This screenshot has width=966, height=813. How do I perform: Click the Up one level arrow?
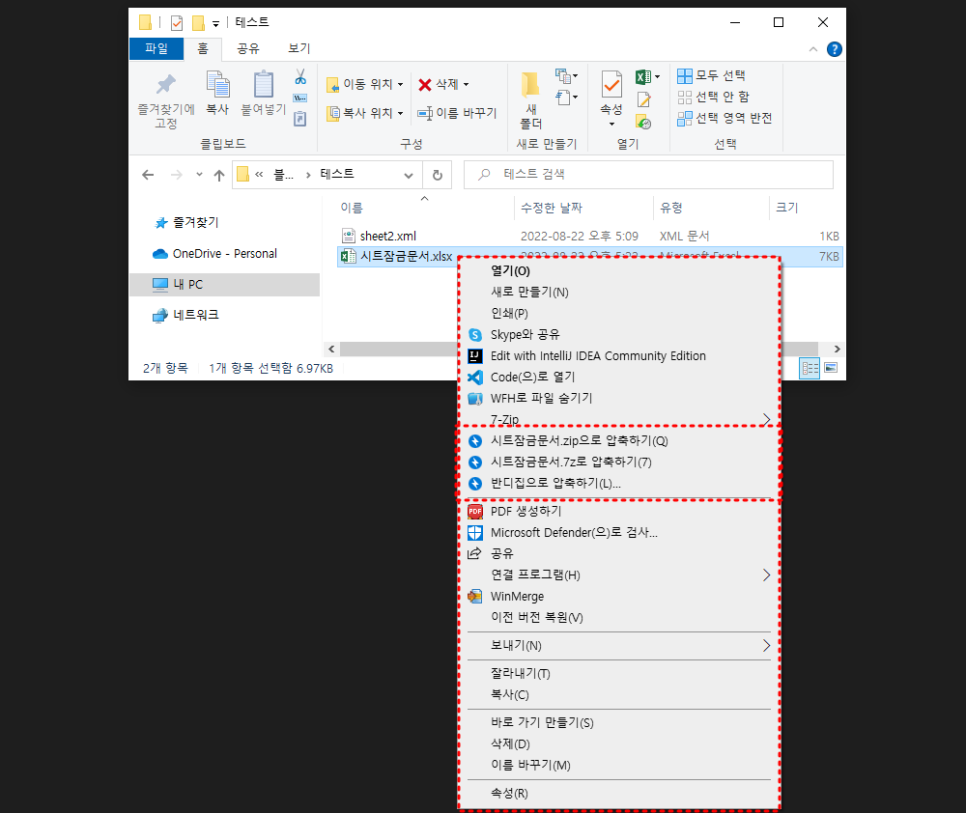pos(219,175)
